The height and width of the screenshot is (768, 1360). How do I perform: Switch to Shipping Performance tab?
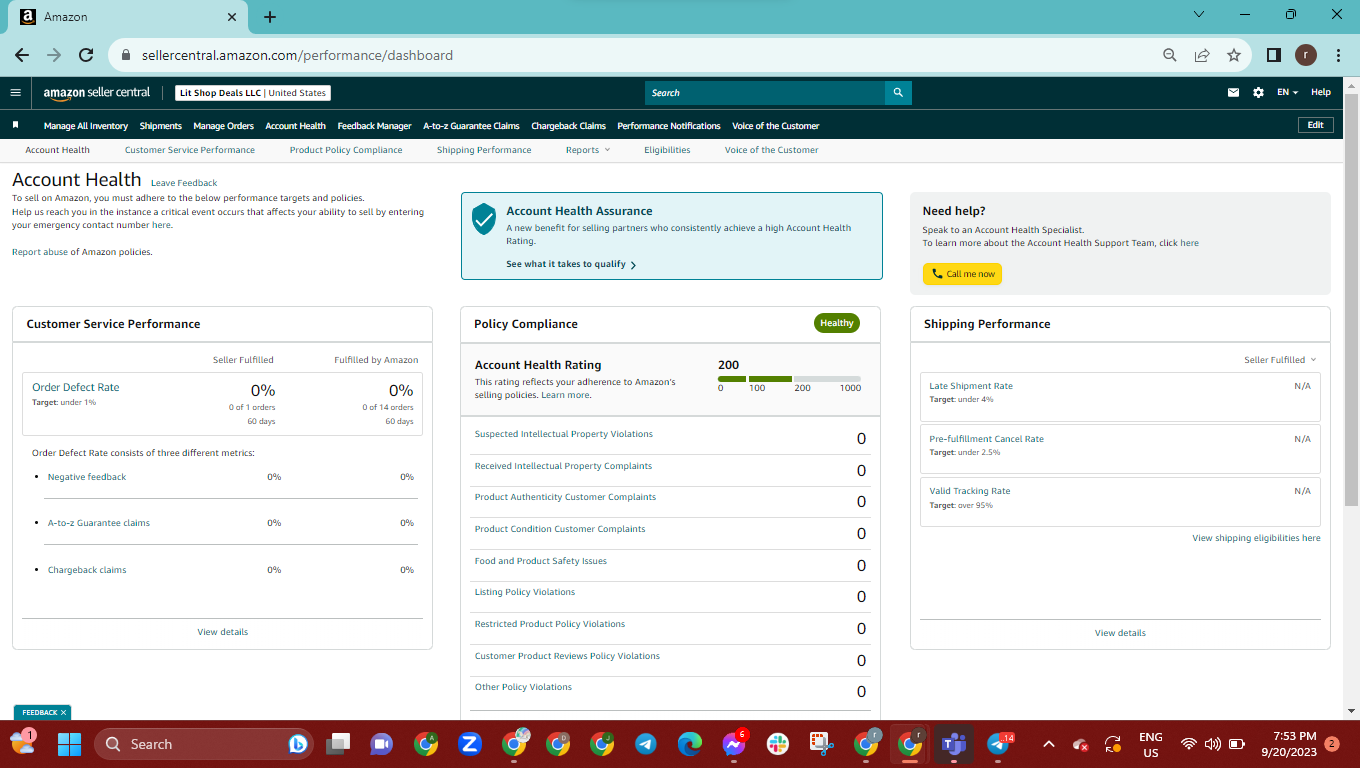484,150
